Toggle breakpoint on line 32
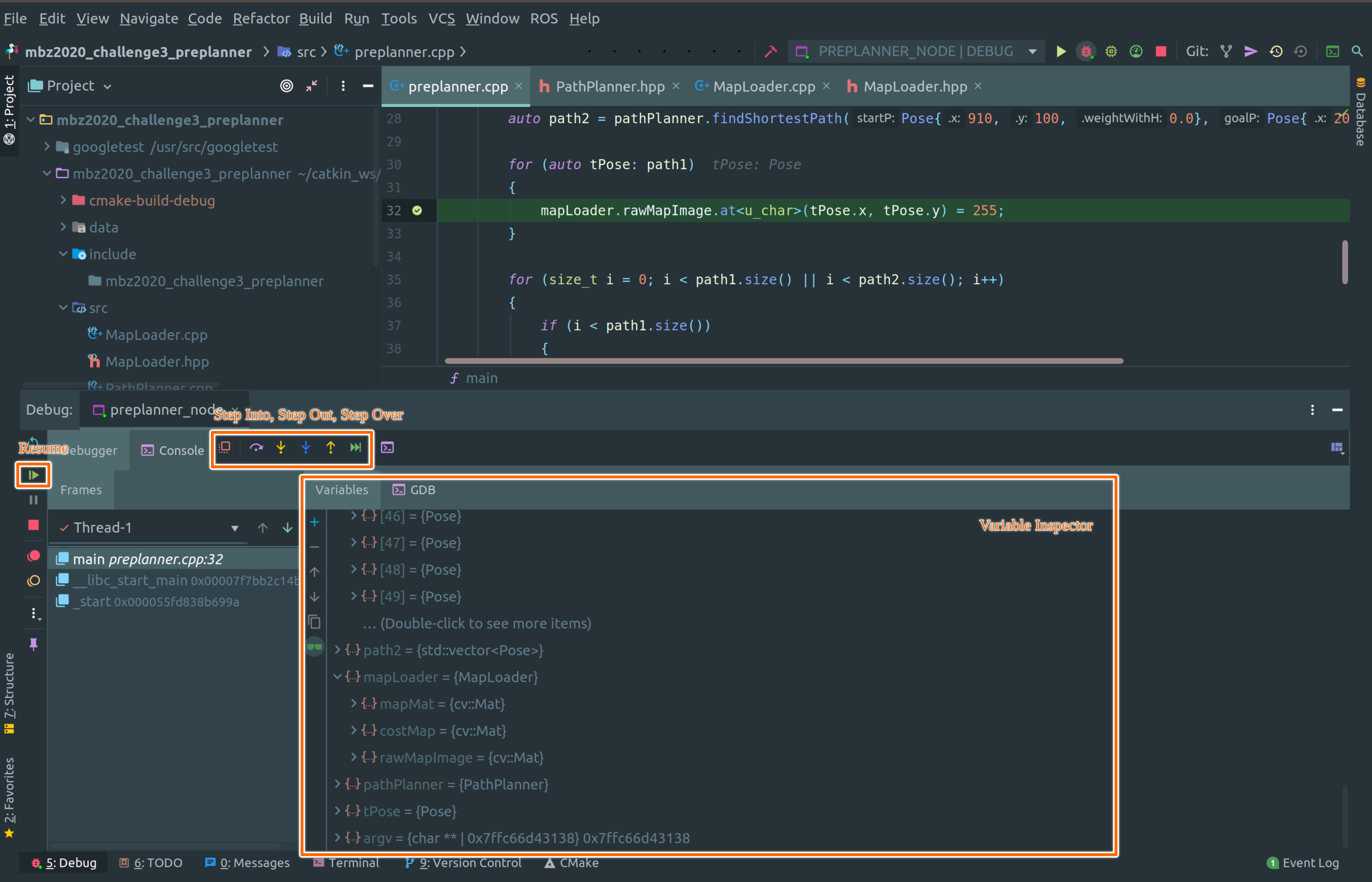Image resolution: width=1372 pixels, height=882 pixels. tap(417, 211)
